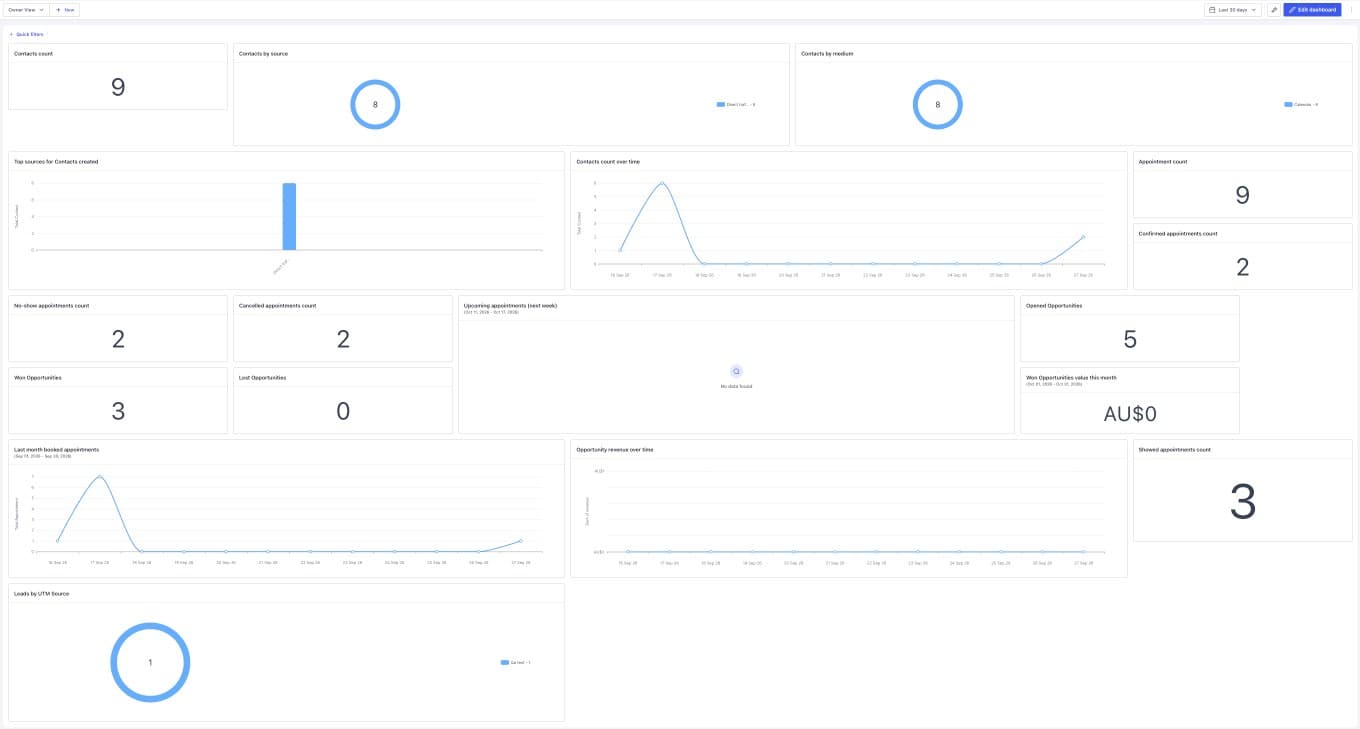The height and width of the screenshot is (729, 1360).
Task: Click the Contacts by source donut chart
Action: 375,104
